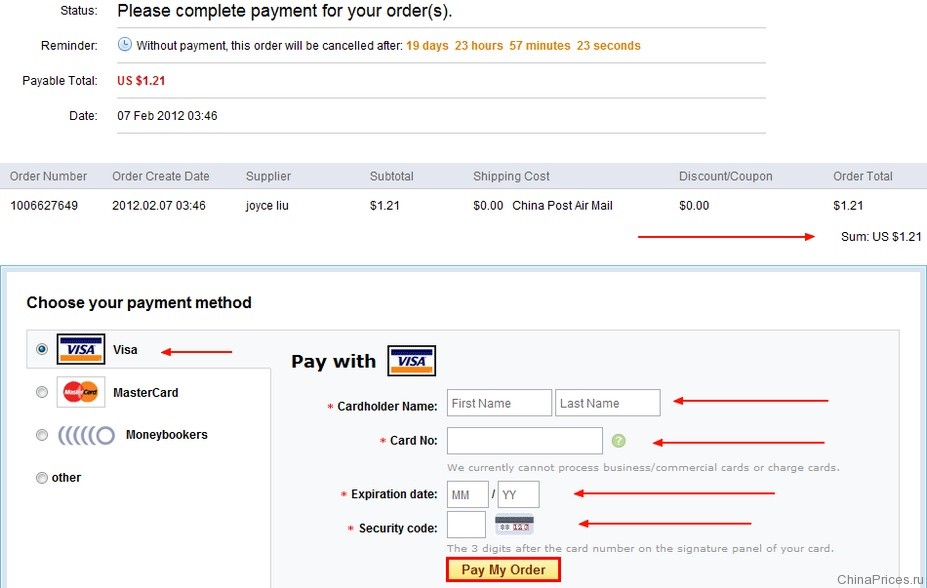This screenshot has width=927, height=588.
Task: Select the other payment radio button
Action: click(x=41, y=478)
